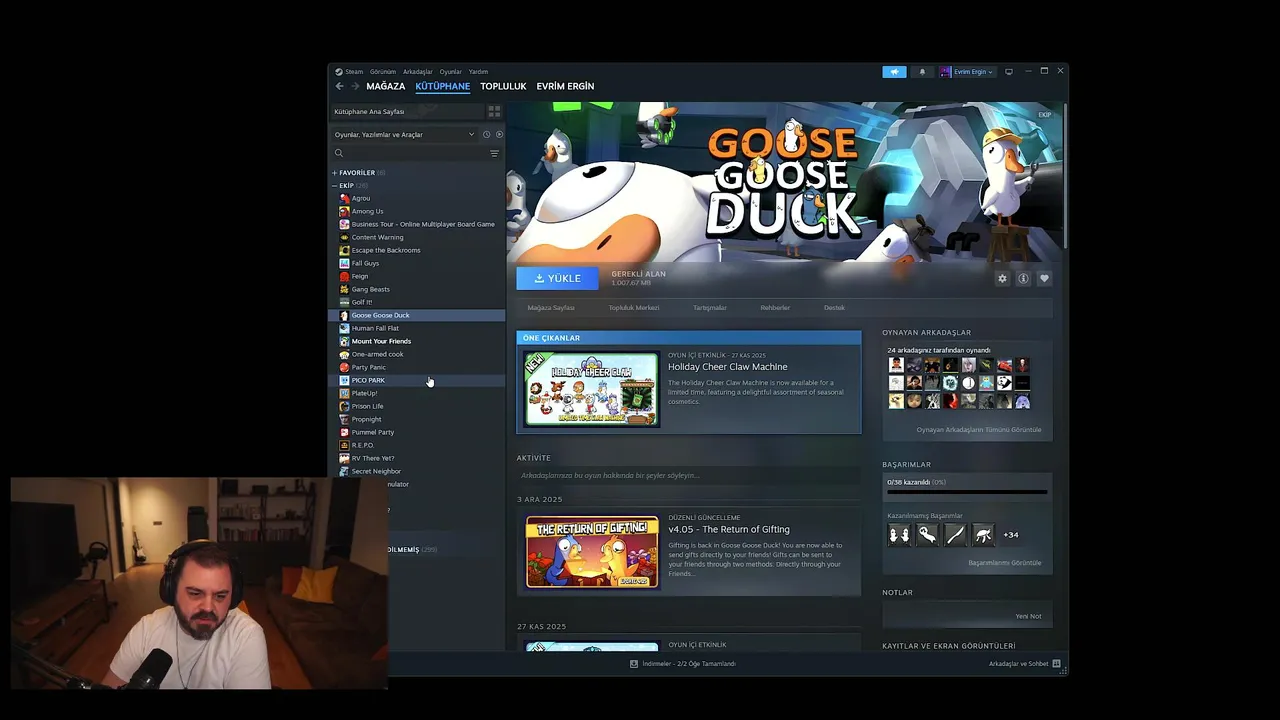The image size is (1280, 720).
Task: Click the back navigation arrow
Action: point(339,86)
